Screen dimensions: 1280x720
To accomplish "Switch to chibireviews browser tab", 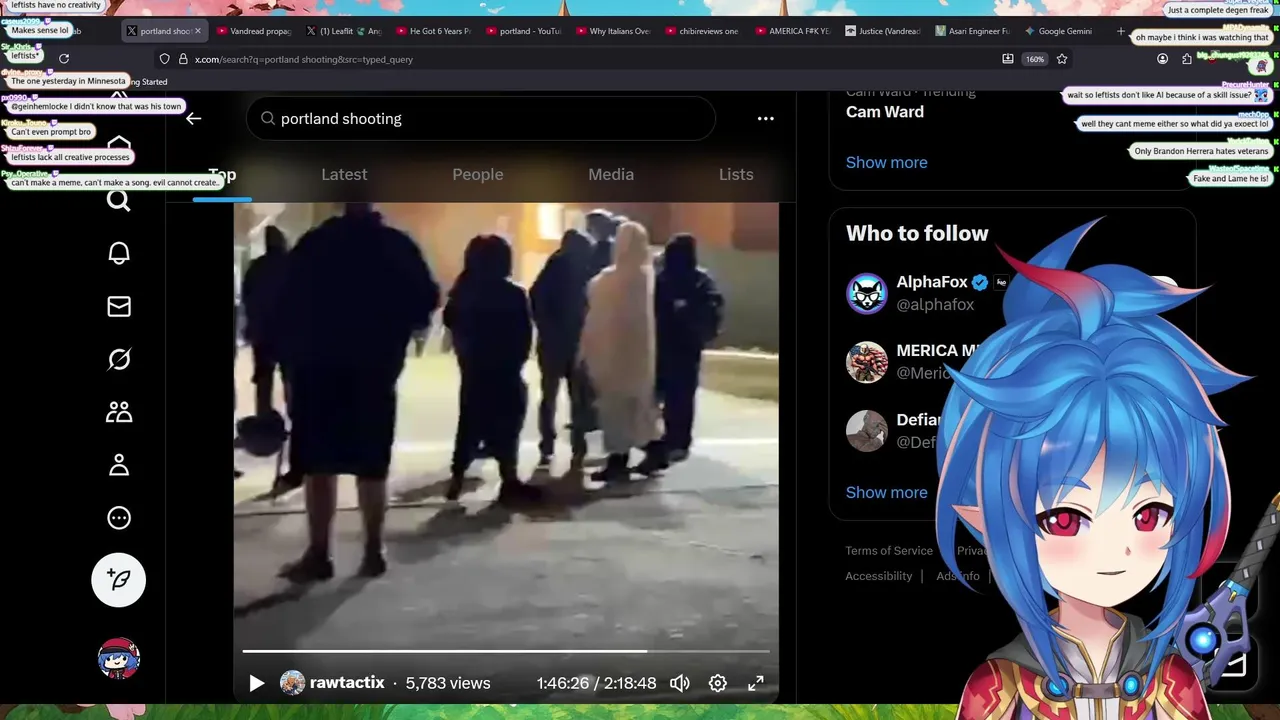I will point(703,31).
